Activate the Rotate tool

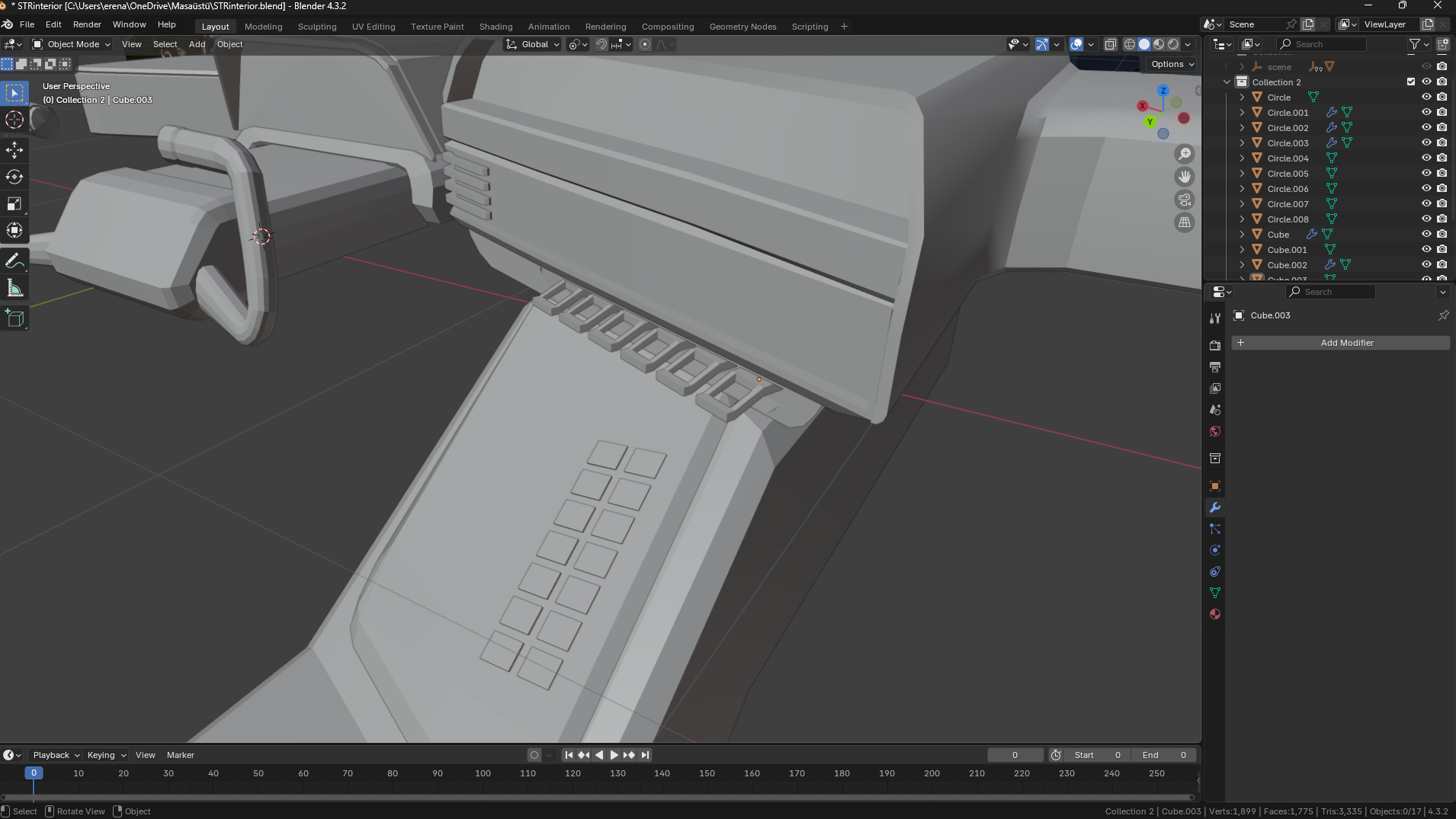(14, 177)
